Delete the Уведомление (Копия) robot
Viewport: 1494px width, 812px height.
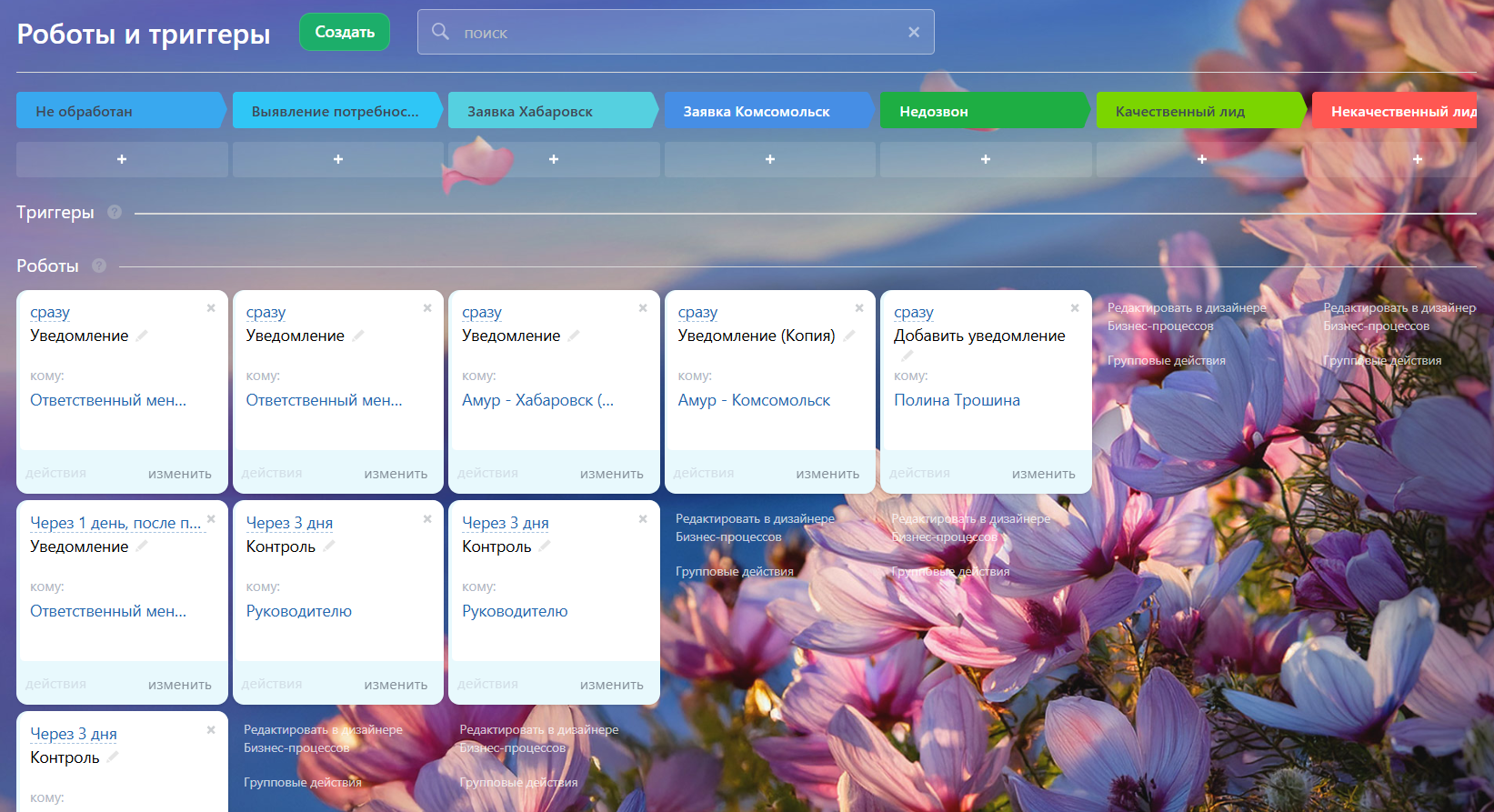click(x=859, y=308)
